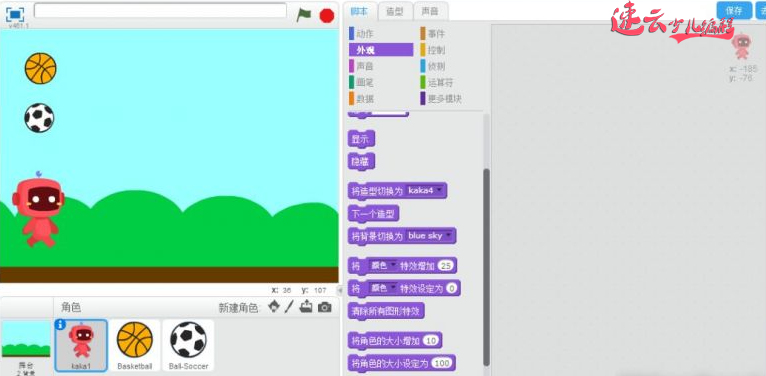766x376 pixels.
Task: Click the green flag to start
Action: click(303, 15)
